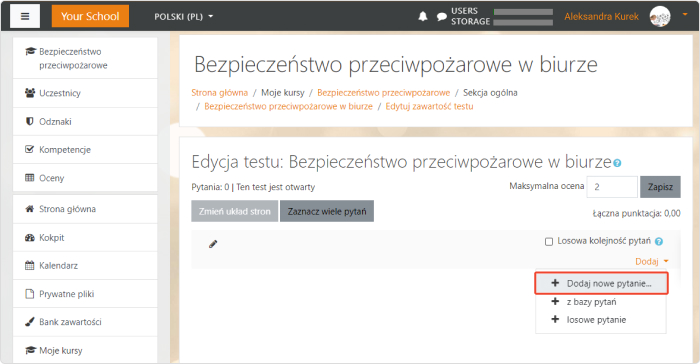Open Oceny sidebar item
Viewport: 700px width, 364px height.
[x=85, y=178]
